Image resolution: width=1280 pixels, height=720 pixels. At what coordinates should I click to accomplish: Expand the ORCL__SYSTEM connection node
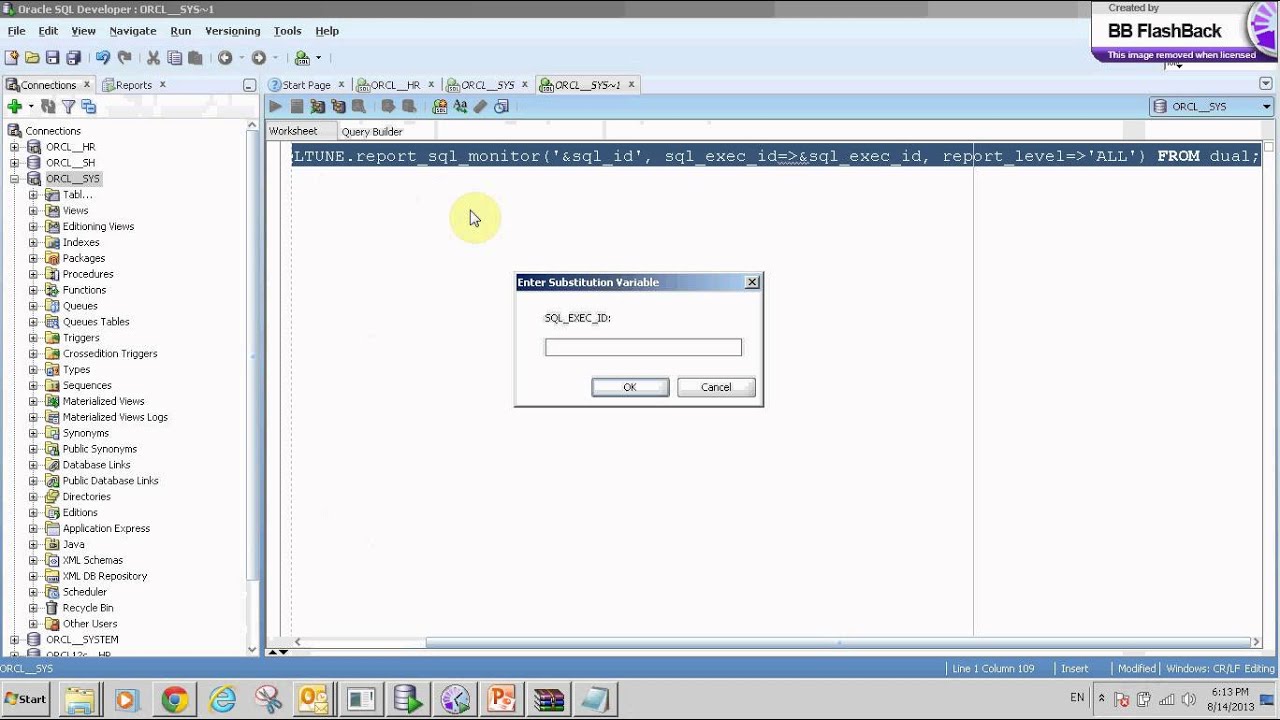[x=15, y=640]
